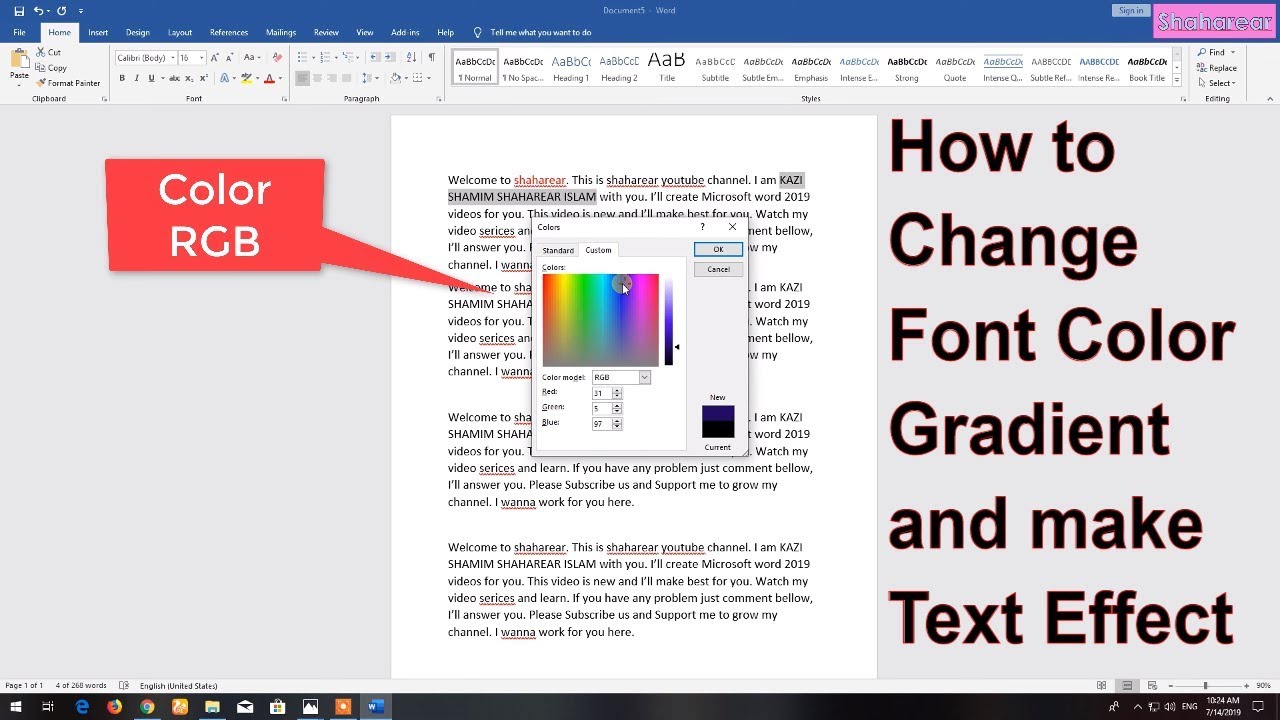Open the Color model dropdown

(x=644, y=377)
